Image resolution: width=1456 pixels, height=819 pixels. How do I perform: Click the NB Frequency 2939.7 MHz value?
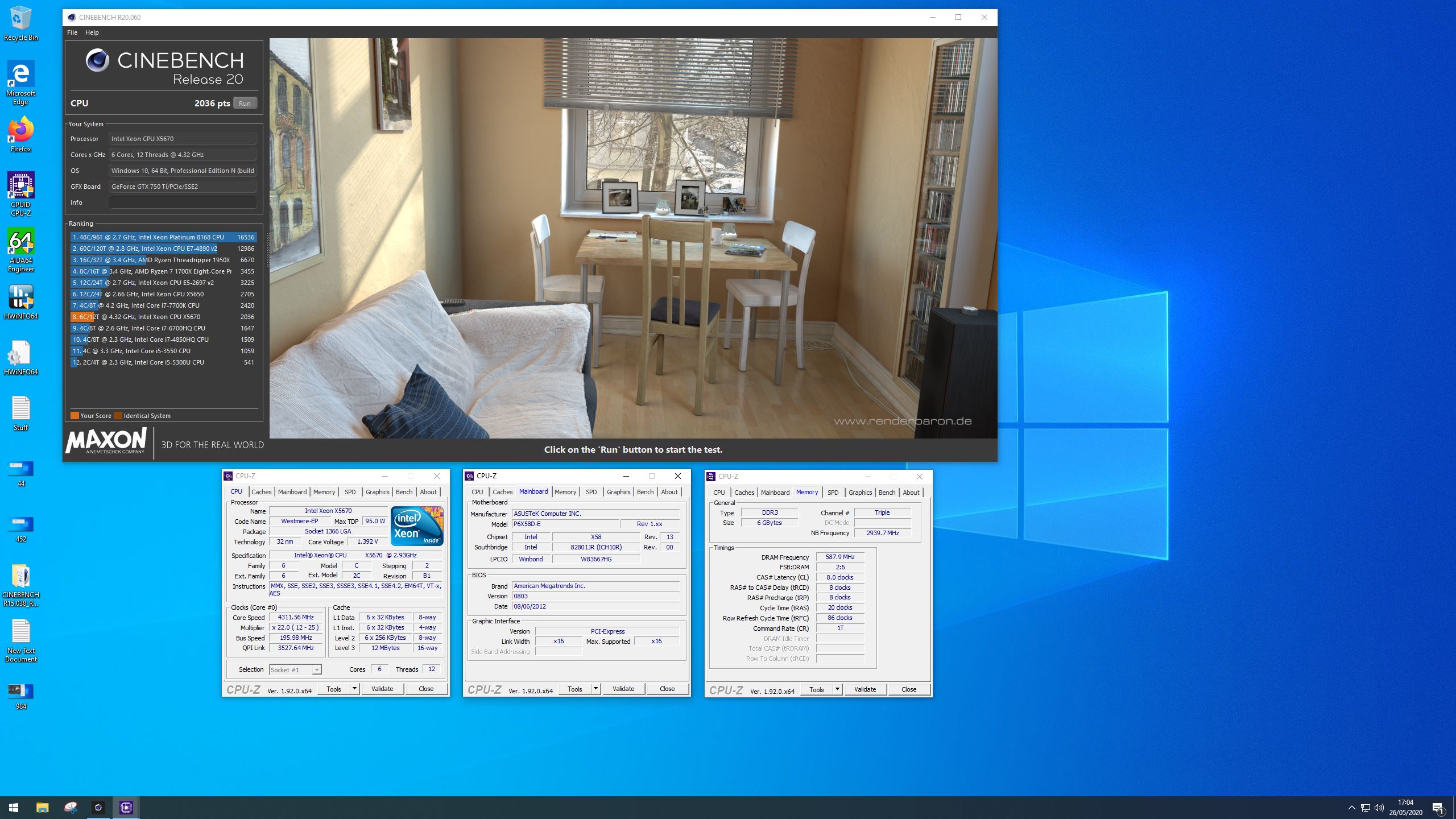pos(883,533)
